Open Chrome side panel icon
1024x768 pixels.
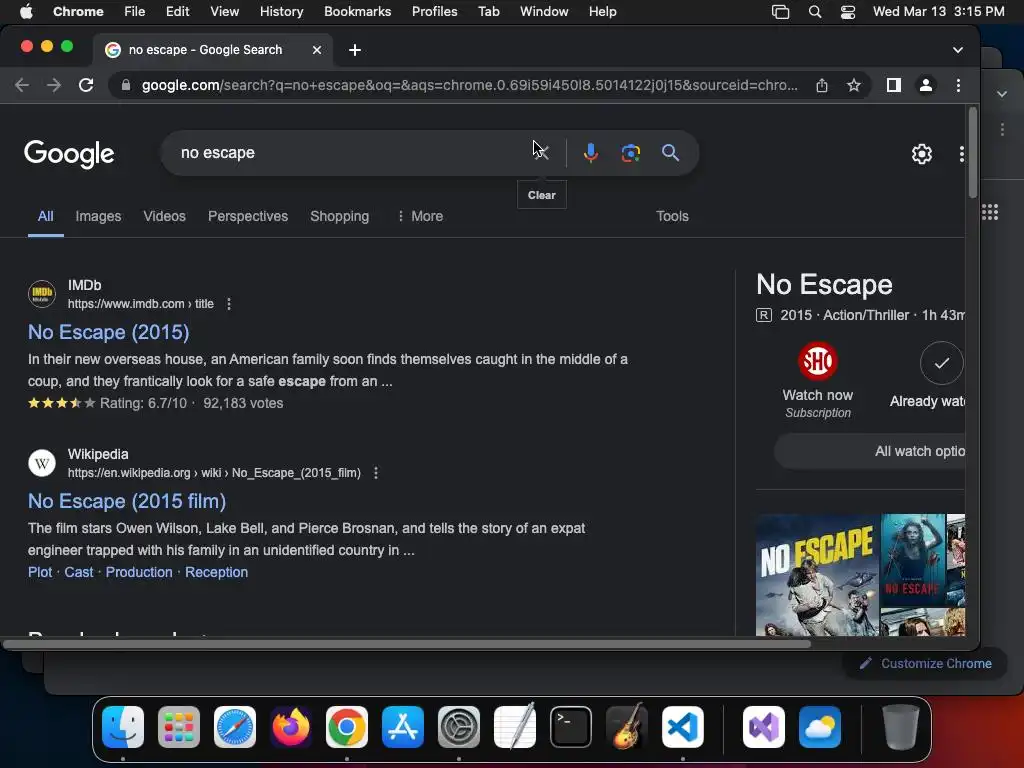click(x=893, y=85)
